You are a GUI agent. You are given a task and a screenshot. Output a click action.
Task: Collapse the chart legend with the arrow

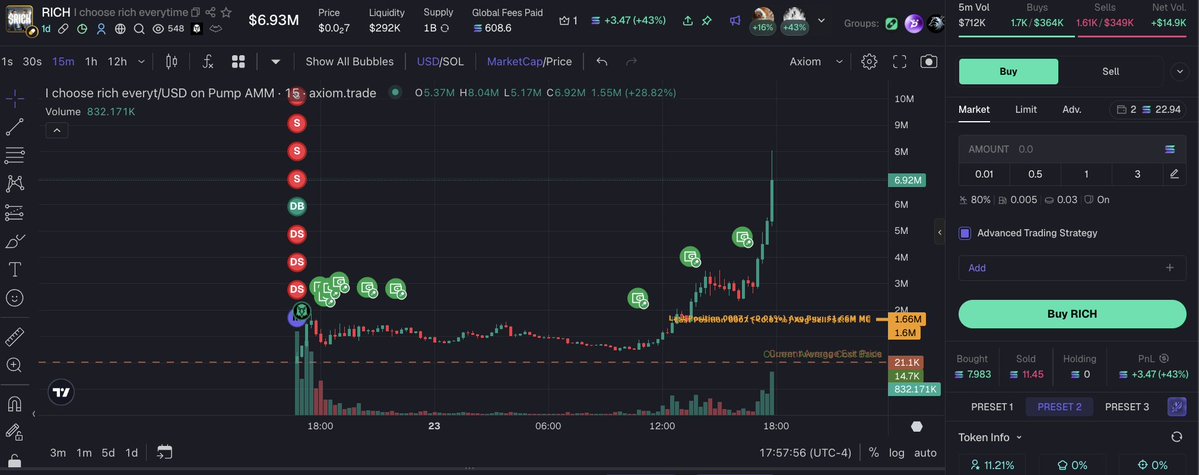tap(57, 131)
